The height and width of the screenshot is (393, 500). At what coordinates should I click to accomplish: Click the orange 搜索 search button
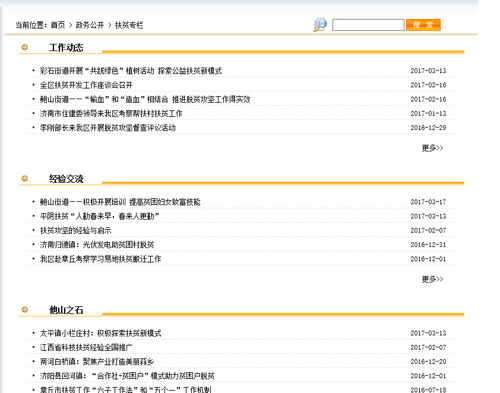423,25
